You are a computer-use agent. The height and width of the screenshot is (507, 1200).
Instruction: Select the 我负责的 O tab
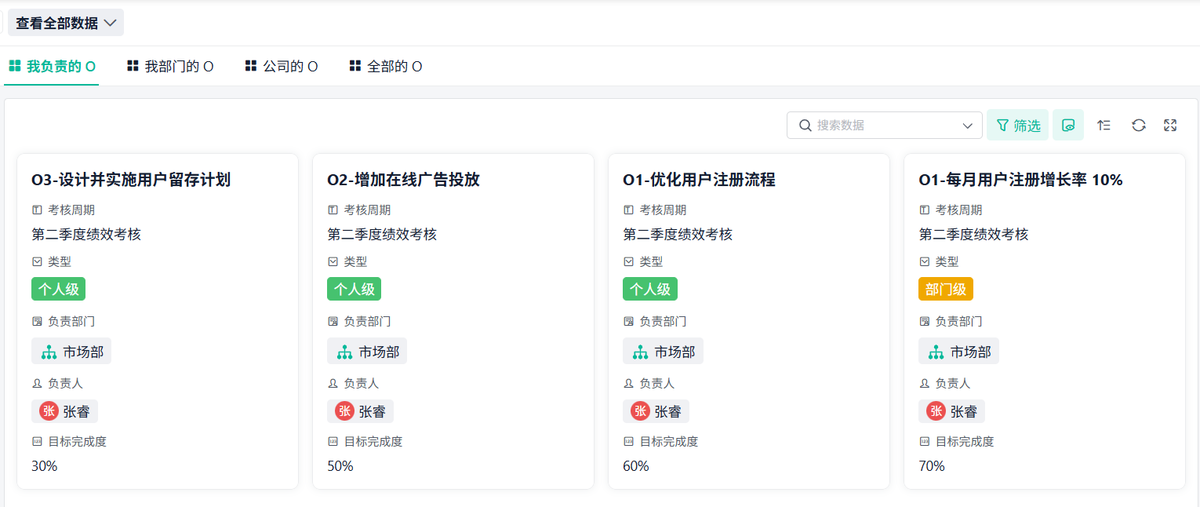(52, 67)
